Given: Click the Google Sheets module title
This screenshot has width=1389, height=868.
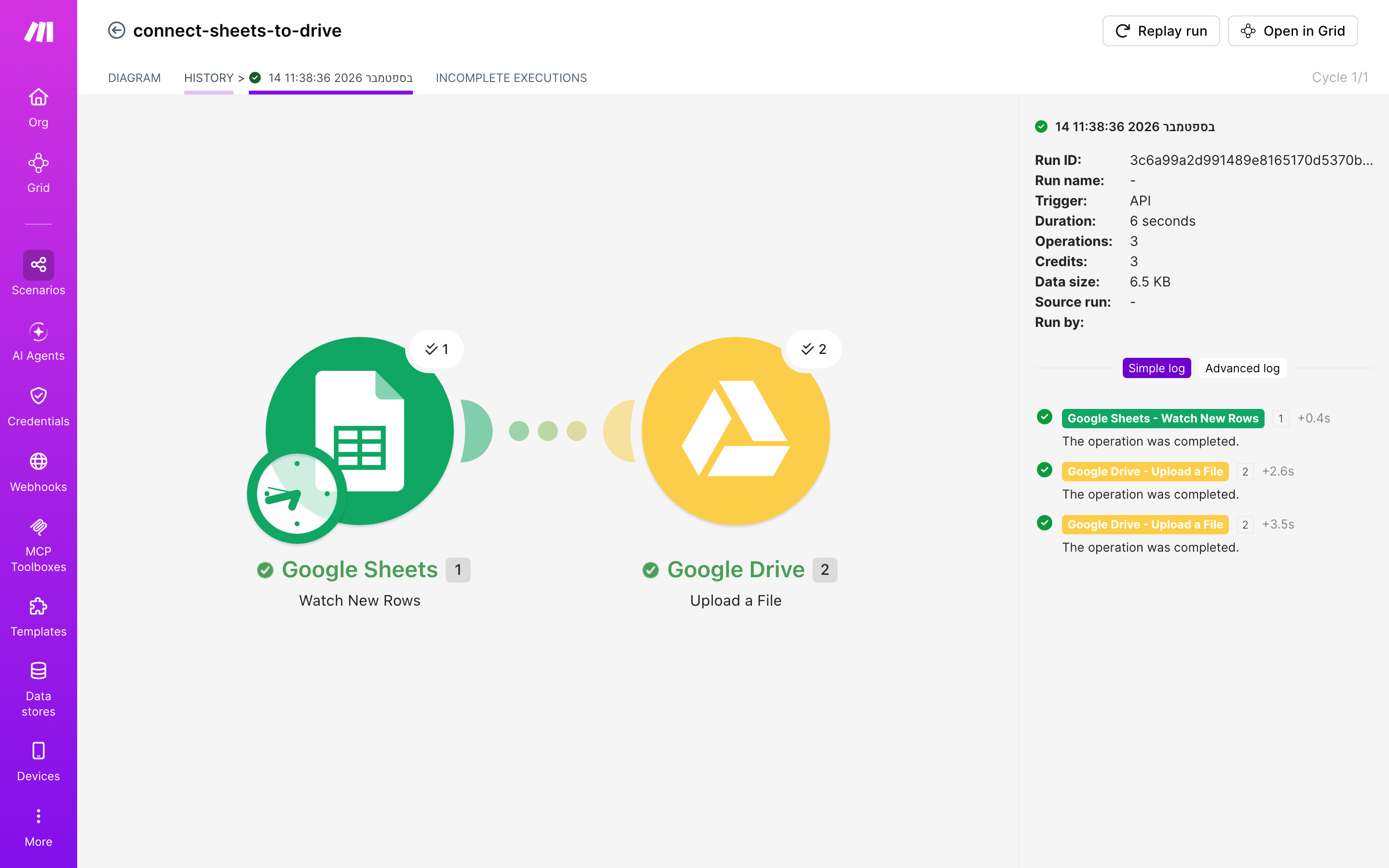Looking at the screenshot, I should (x=360, y=570).
